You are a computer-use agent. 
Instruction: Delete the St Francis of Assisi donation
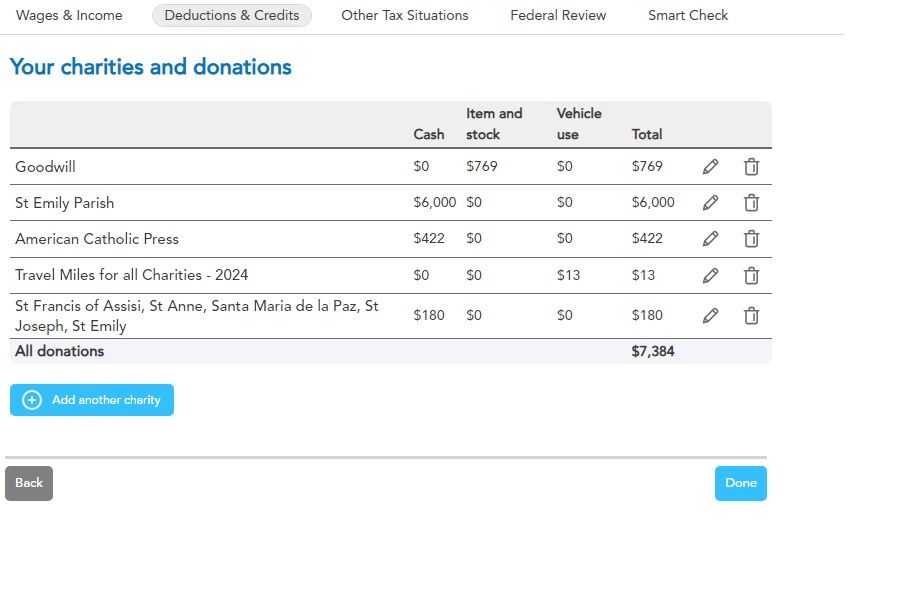[751, 315]
